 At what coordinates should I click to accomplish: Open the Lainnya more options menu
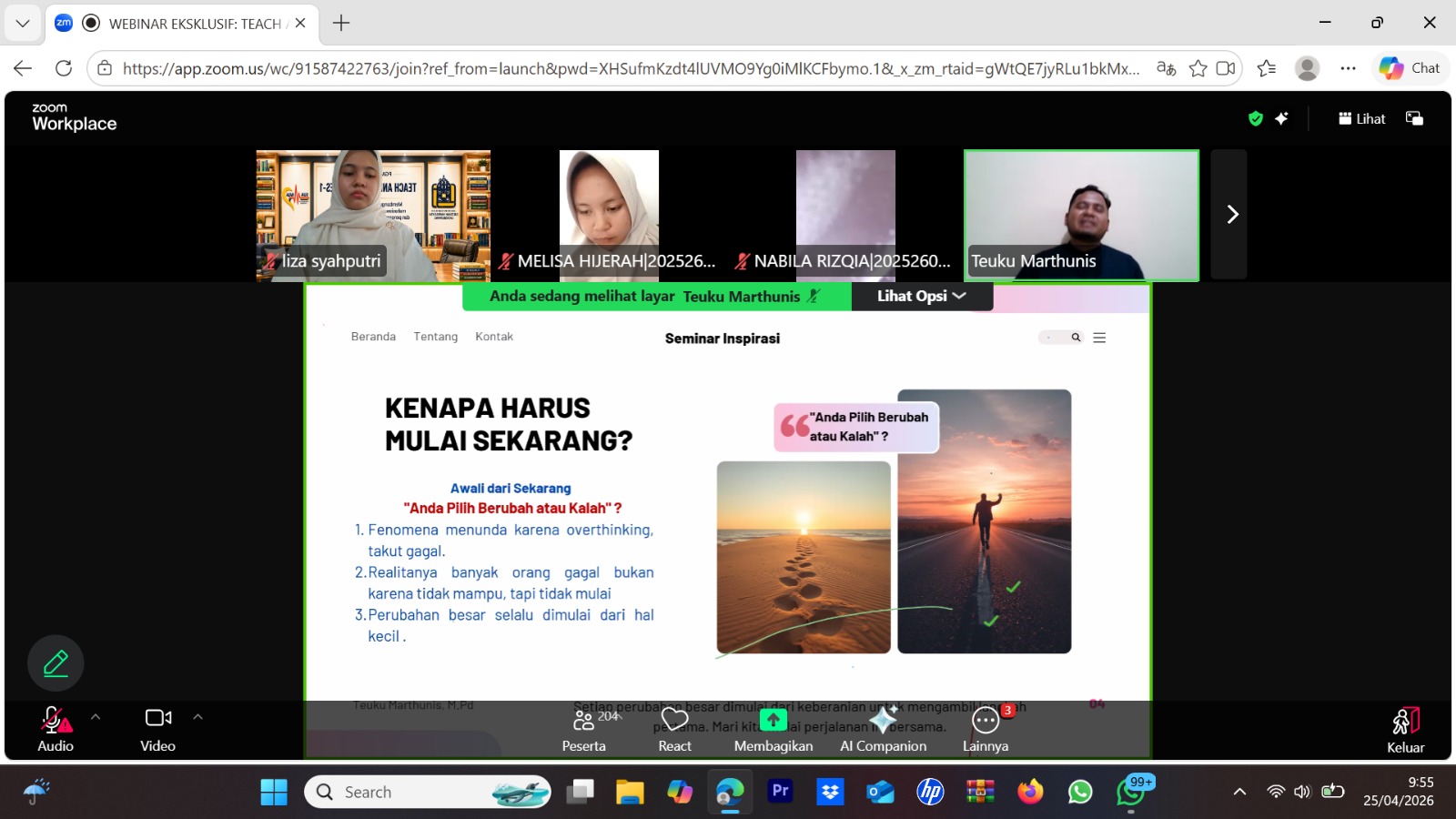pos(986,730)
